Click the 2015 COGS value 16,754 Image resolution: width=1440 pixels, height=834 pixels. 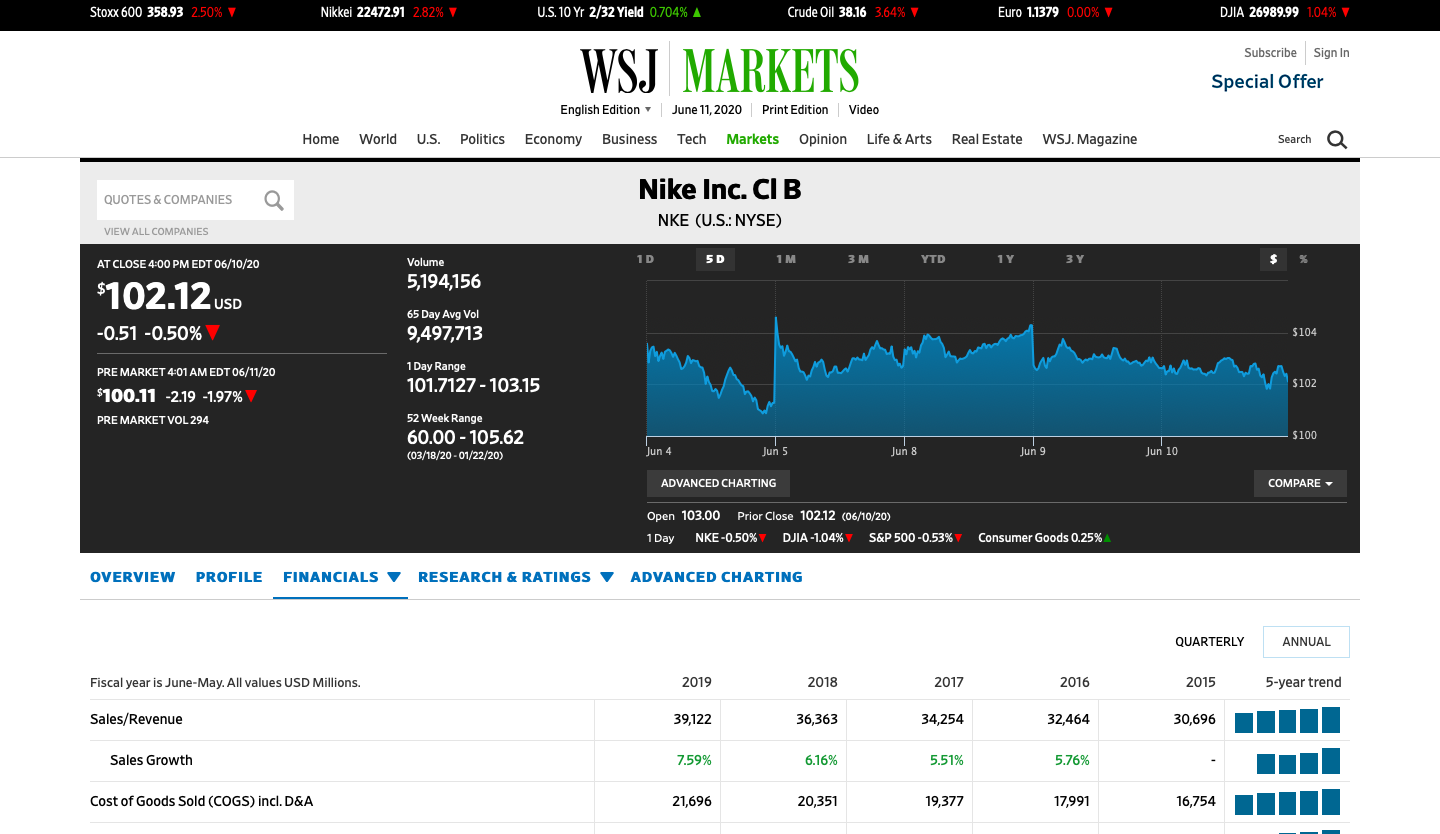click(x=1196, y=802)
